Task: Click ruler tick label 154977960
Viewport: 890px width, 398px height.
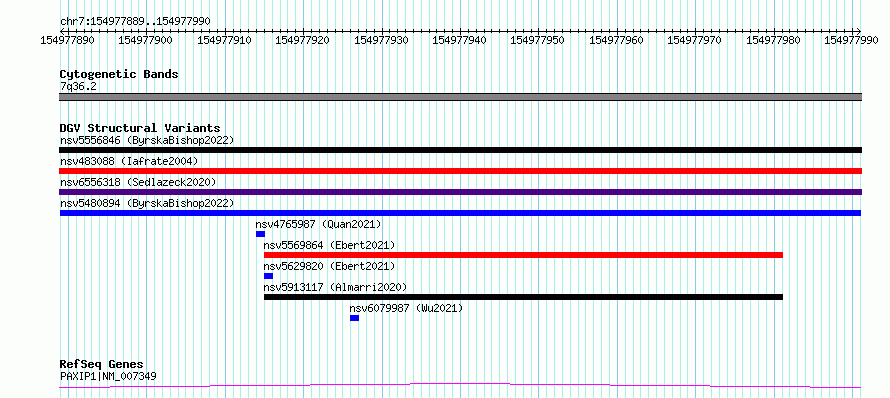Action: (616, 40)
